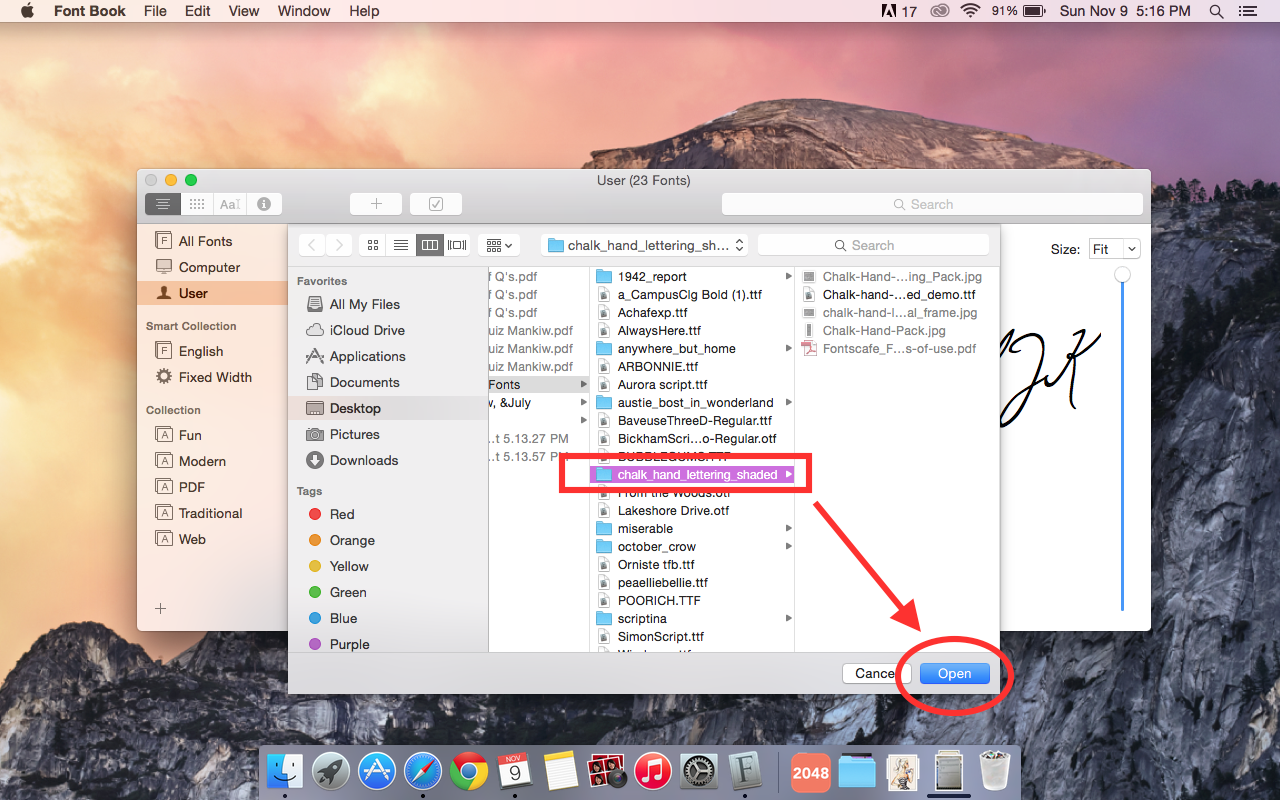Launch Google Chrome from the Dock
The height and width of the screenshot is (800, 1280).
(469, 771)
